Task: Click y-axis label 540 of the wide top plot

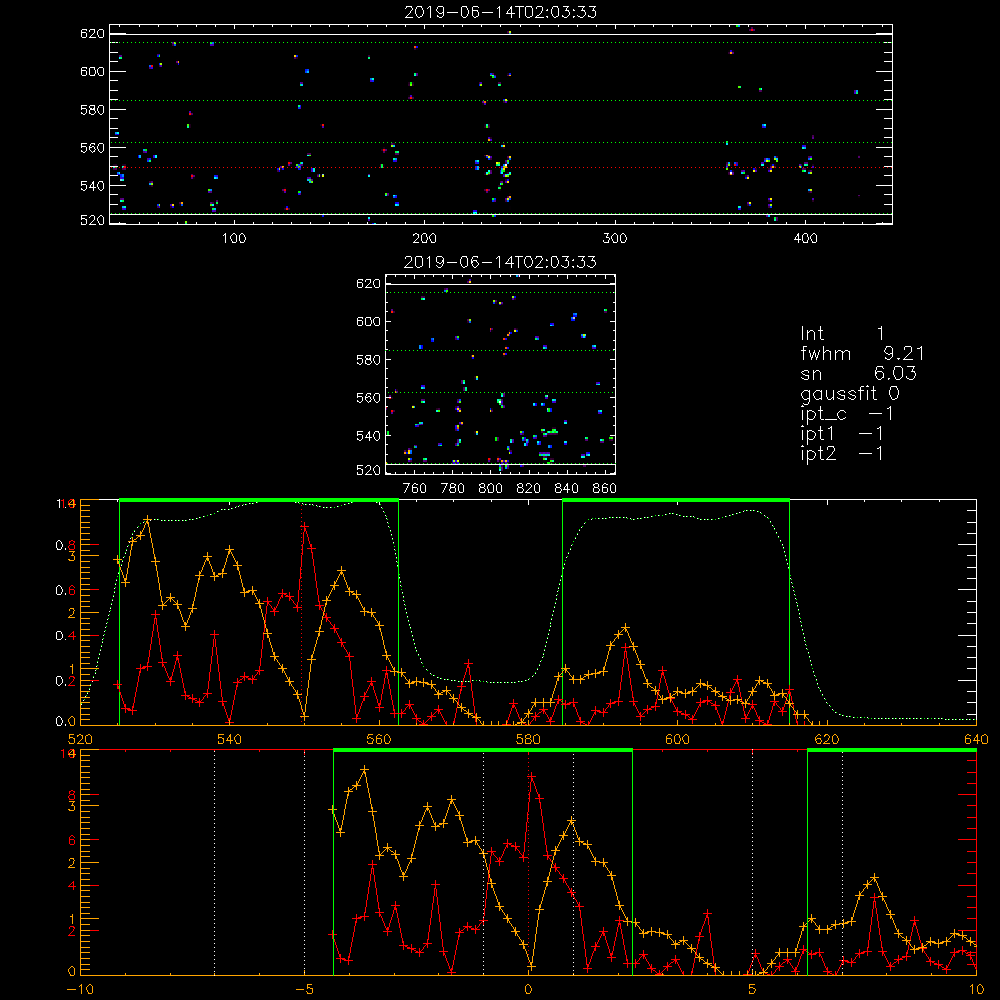Action: tap(92, 186)
